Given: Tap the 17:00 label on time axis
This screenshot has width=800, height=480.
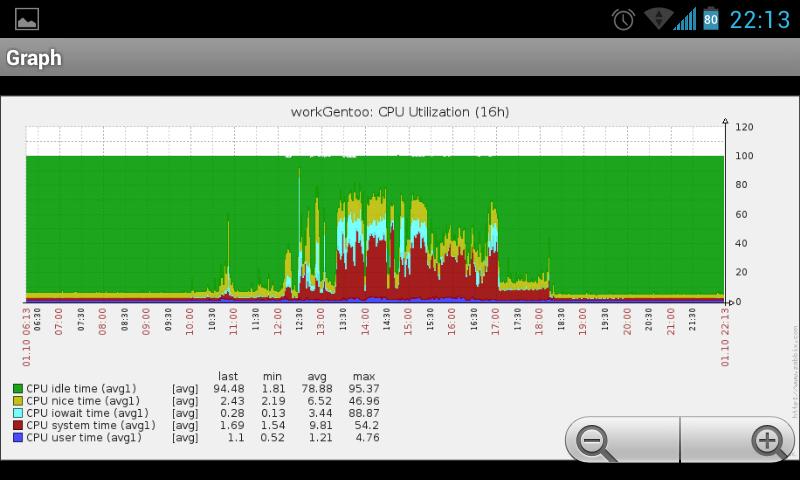Looking at the screenshot, I should coord(496,321).
